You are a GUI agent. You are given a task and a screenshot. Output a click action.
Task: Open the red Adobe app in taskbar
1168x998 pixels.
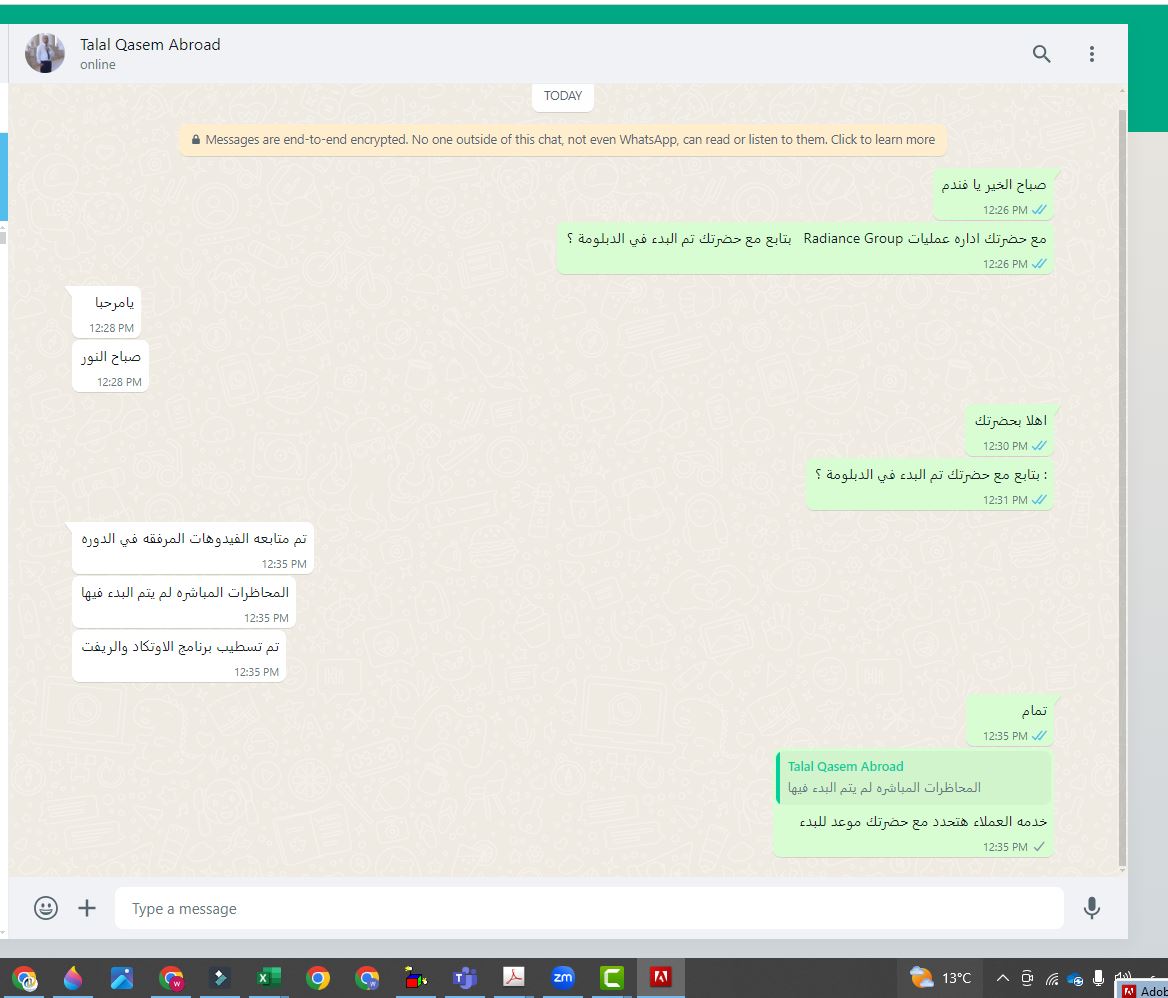point(661,977)
